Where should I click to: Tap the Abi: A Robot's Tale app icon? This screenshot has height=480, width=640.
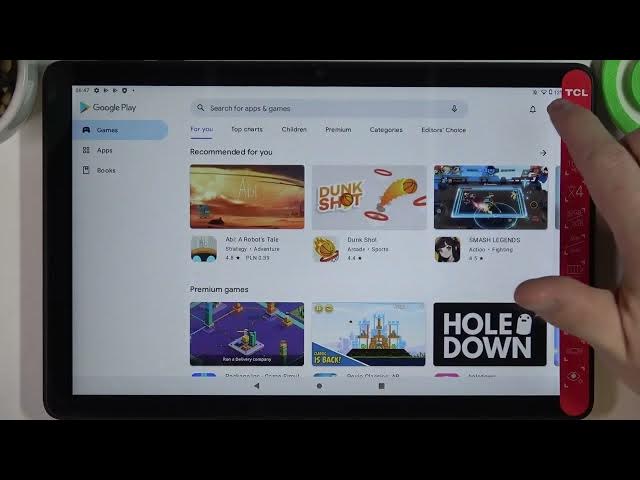pyautogui.click(x=204, y=249)
